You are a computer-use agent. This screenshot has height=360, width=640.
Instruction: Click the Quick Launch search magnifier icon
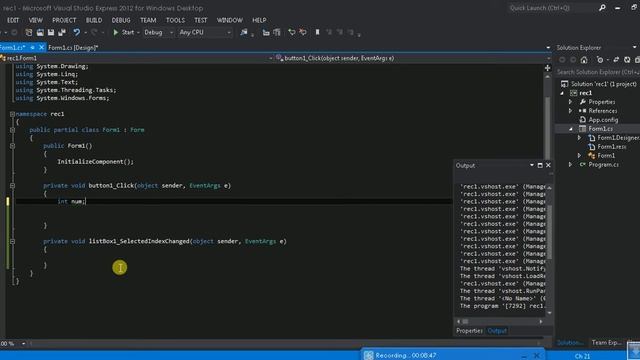pyautogui.click(x=602, y=8)
